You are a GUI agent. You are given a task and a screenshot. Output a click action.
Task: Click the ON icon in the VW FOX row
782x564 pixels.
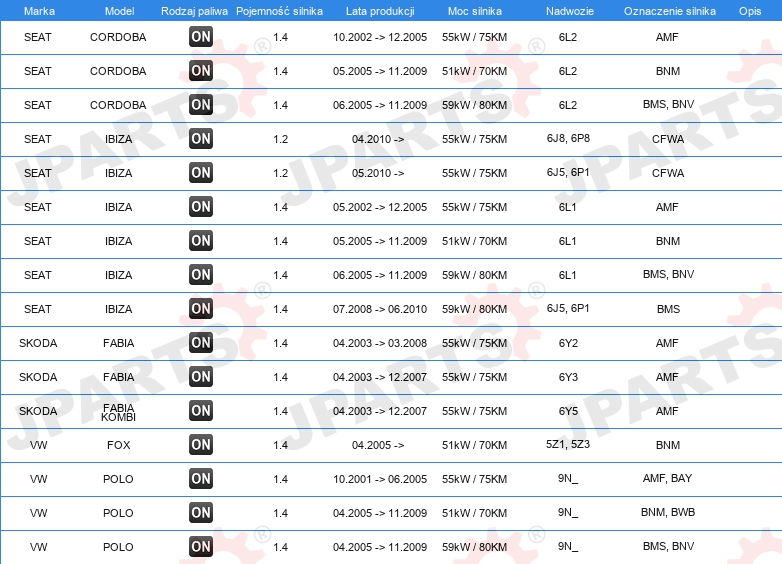(201, 444)
